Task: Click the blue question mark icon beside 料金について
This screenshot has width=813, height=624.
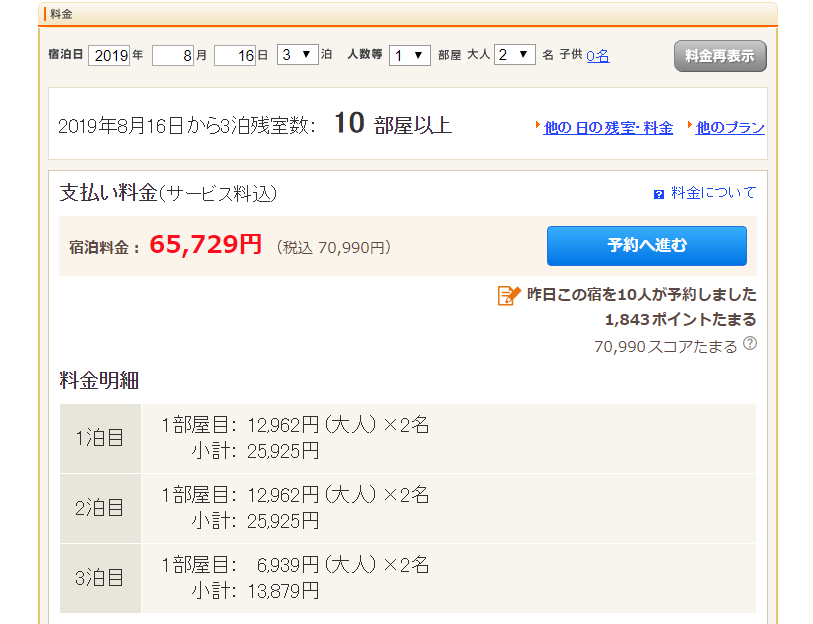Action: click(658, 194)
